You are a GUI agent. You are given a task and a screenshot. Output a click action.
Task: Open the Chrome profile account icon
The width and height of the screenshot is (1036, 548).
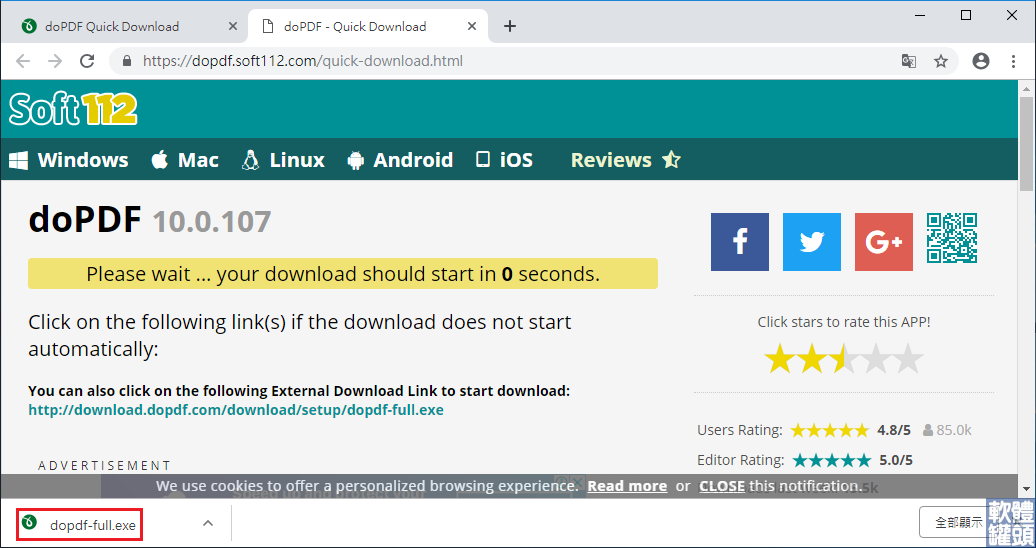(x=981, y=61)
